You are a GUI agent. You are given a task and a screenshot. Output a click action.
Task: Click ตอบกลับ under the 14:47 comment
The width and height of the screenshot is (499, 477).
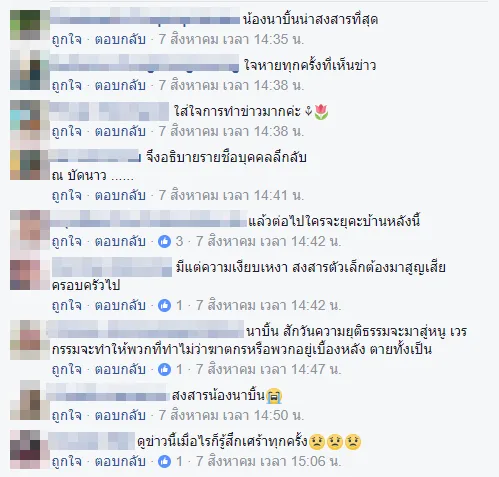pos(120,369)
